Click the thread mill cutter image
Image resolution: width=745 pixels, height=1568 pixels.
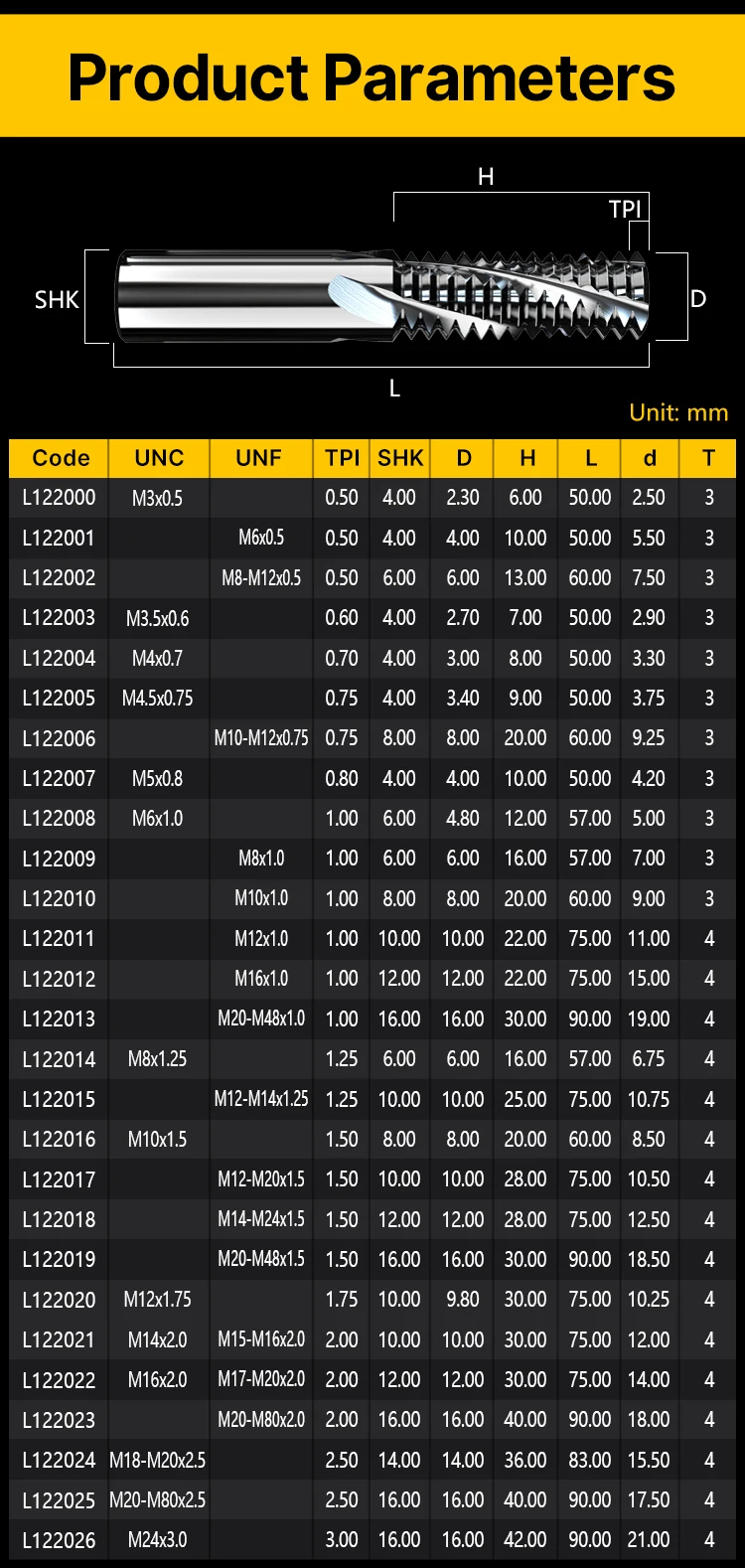point(387,296)
